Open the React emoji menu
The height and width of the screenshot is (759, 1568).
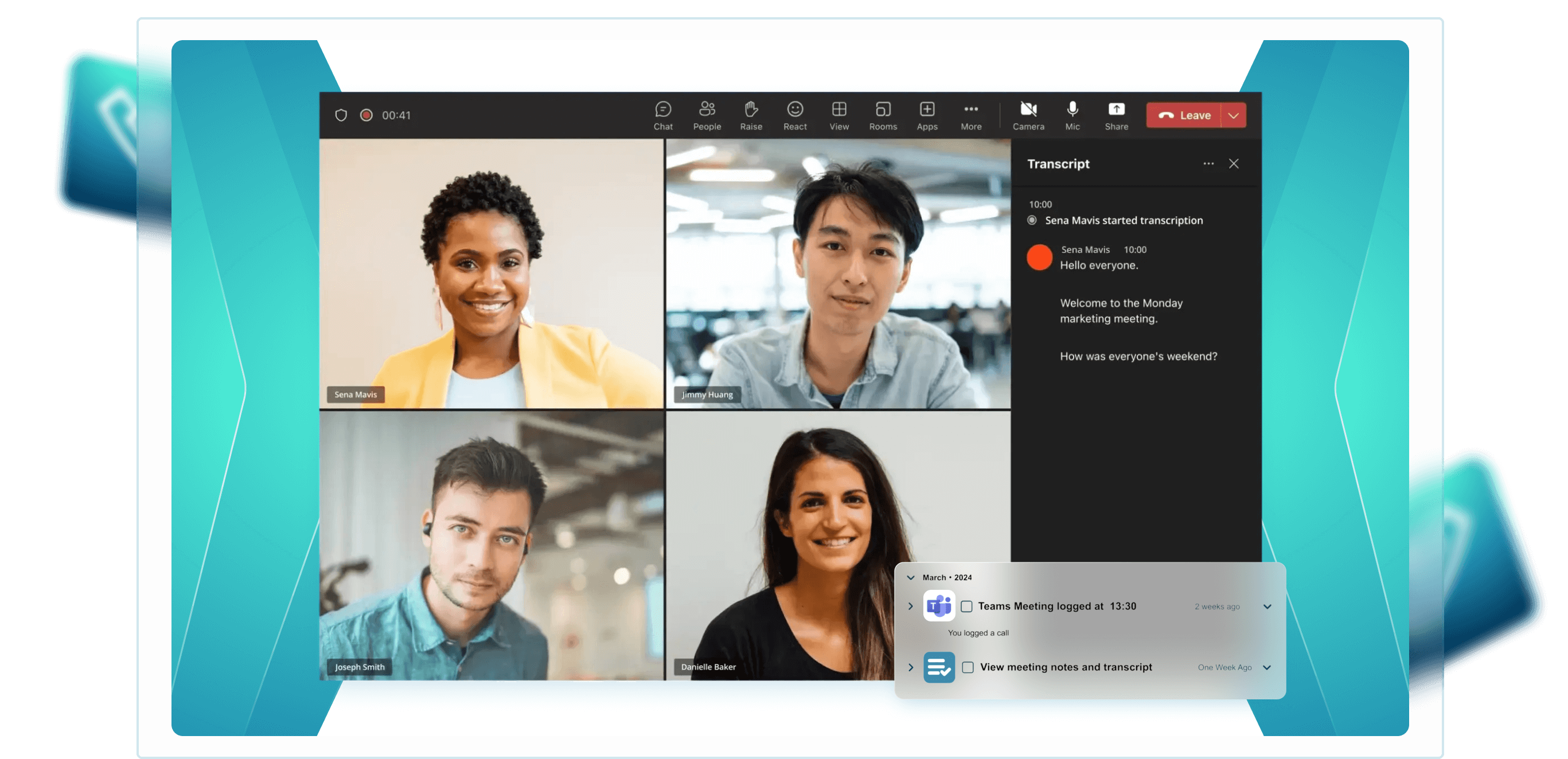coord(795,115)
